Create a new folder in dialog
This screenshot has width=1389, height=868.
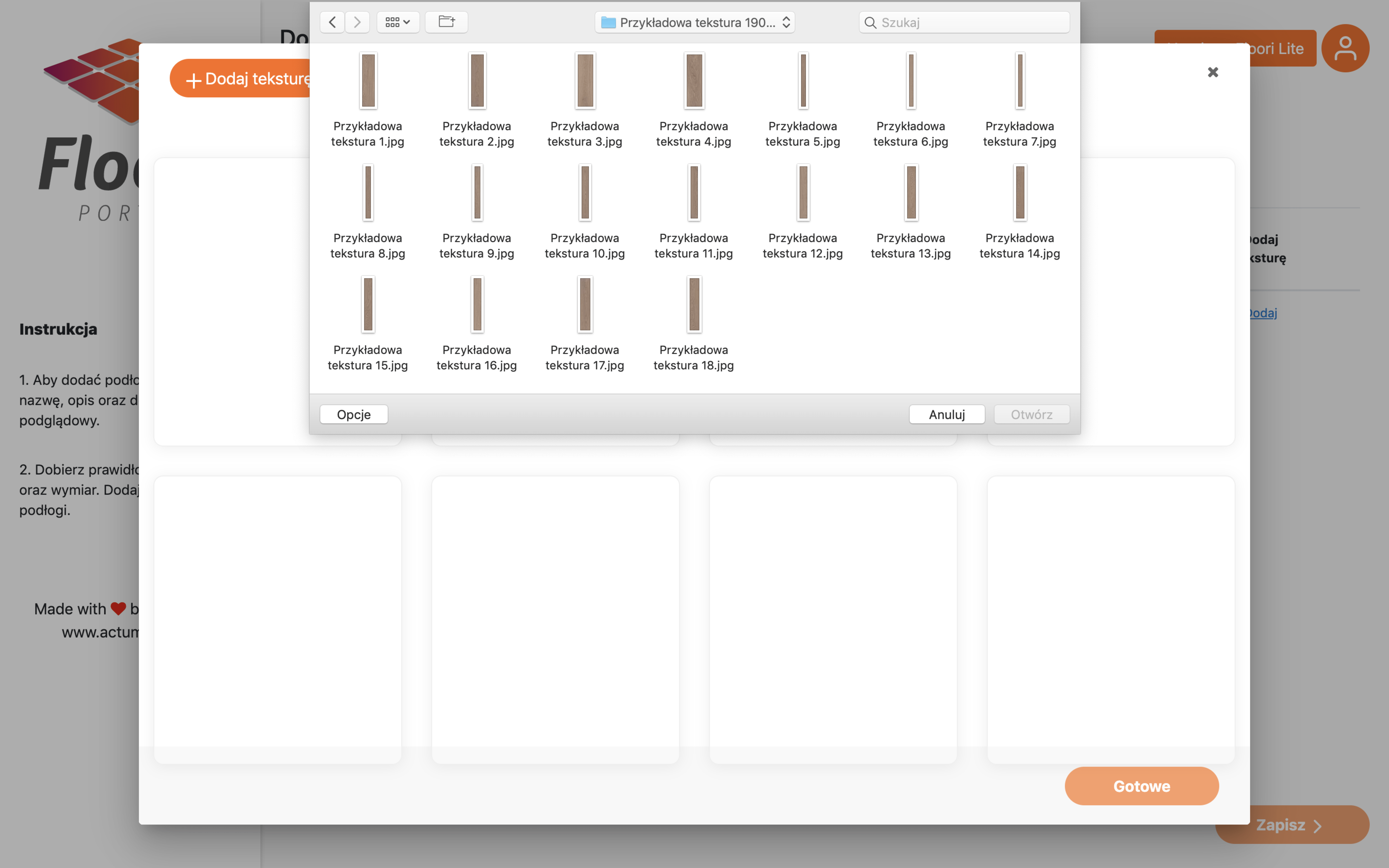coord(447,22)
